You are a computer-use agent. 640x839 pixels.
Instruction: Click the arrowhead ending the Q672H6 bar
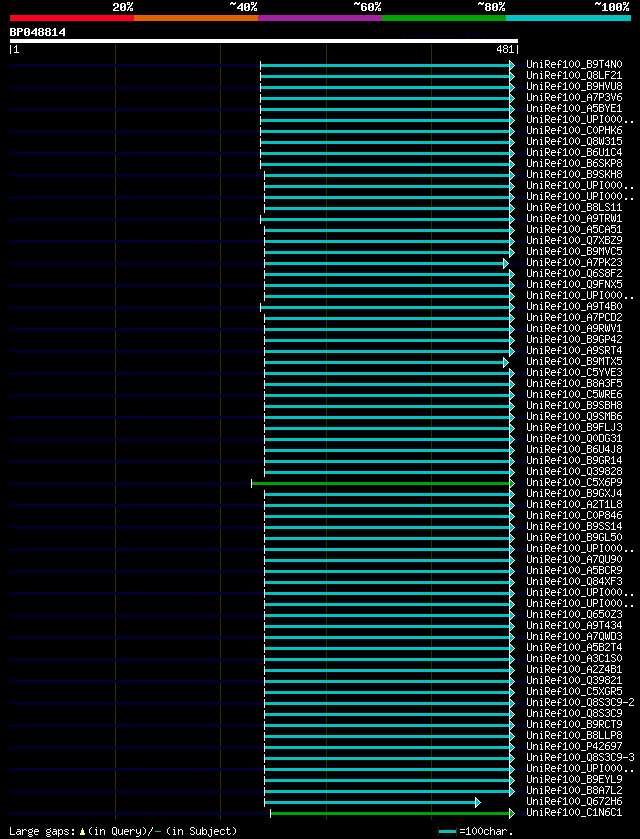(478, 802)
